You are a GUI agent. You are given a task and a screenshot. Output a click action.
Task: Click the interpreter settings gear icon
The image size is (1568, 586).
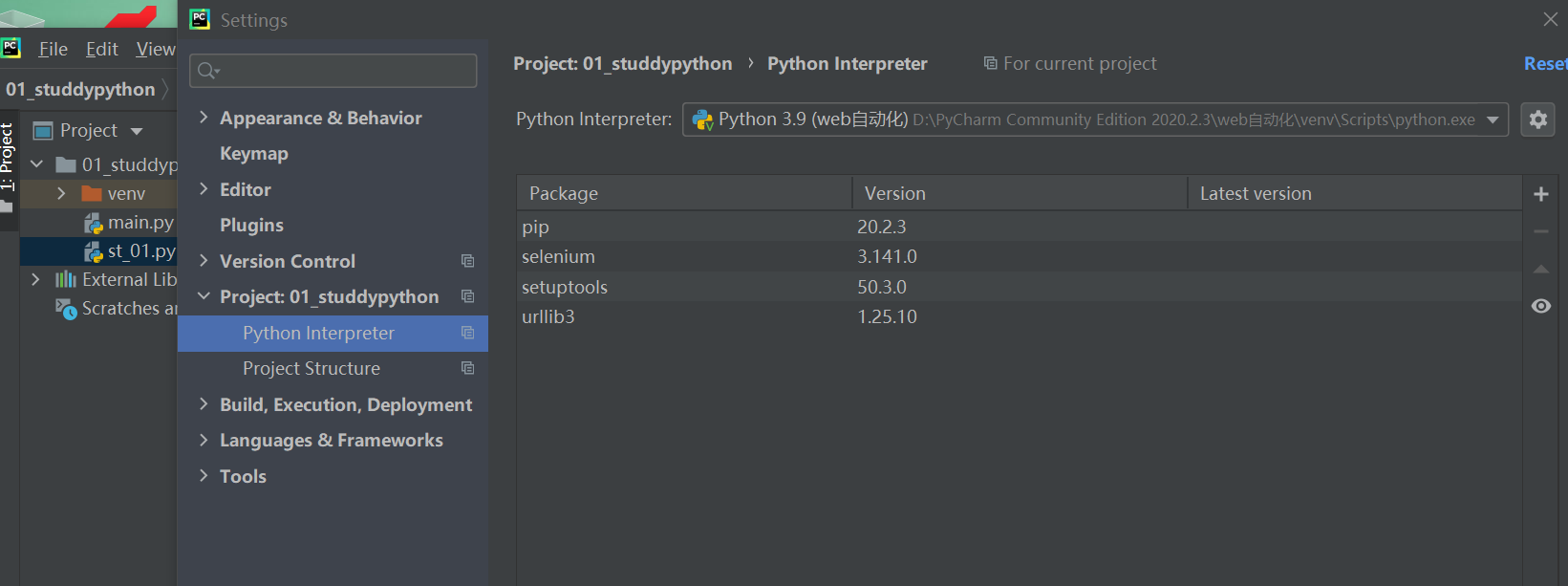point(1537,119)
